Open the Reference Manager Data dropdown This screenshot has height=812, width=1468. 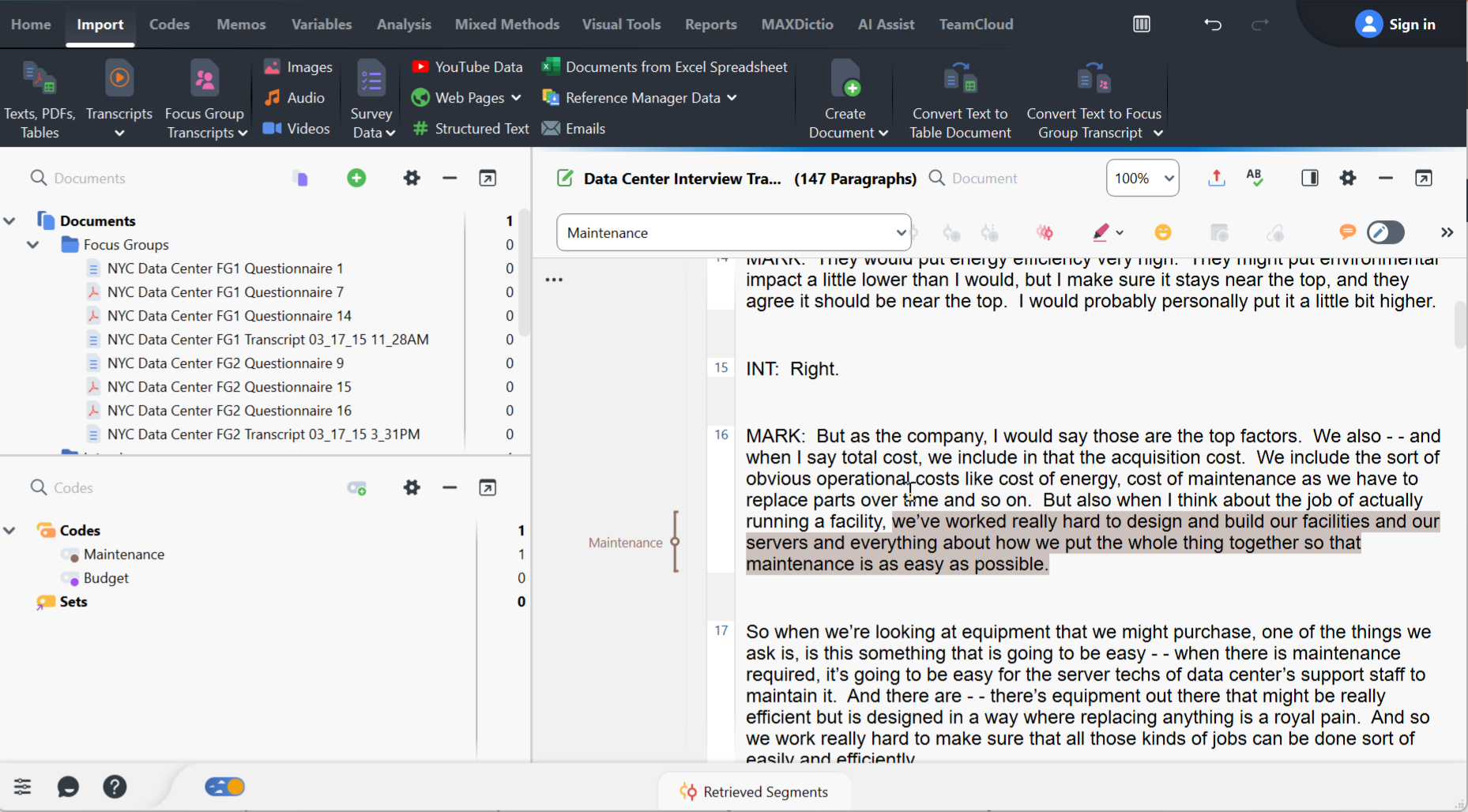[x=639, y=97]
